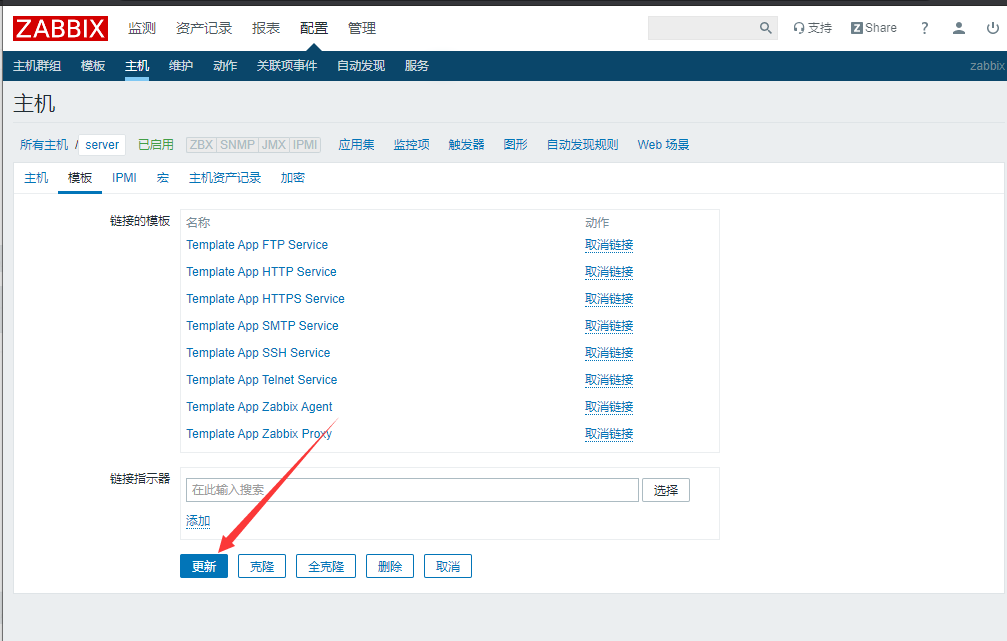
Task: Go to 动作 submenu
Action: pos(225,66)
